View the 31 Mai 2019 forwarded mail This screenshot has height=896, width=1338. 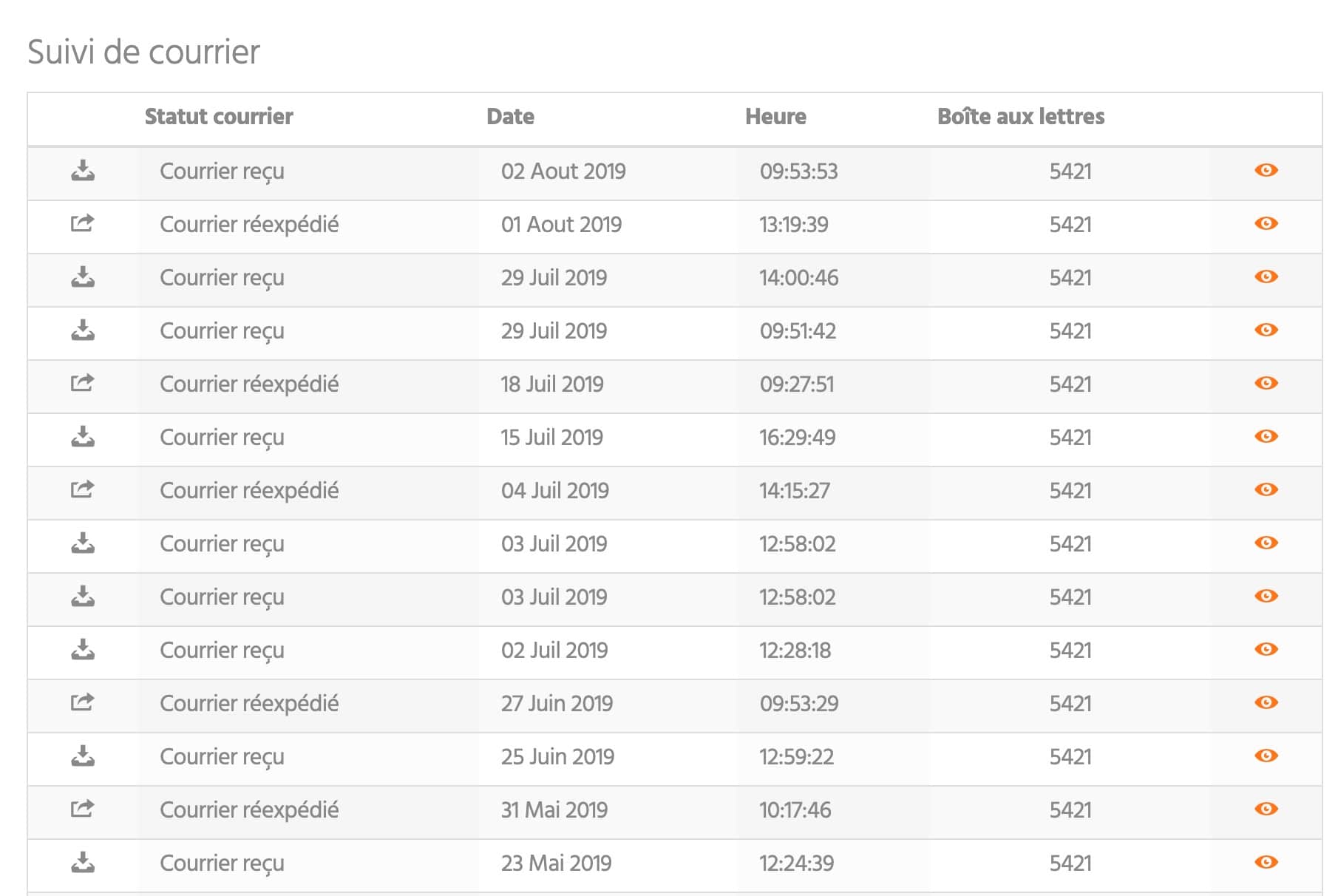click(x=1266, y=810)
